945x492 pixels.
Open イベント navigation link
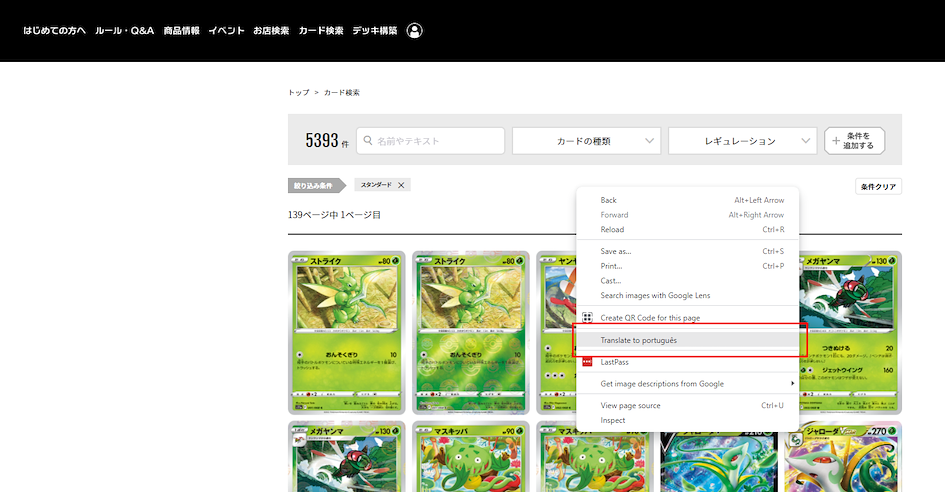(x=227, y=31)
